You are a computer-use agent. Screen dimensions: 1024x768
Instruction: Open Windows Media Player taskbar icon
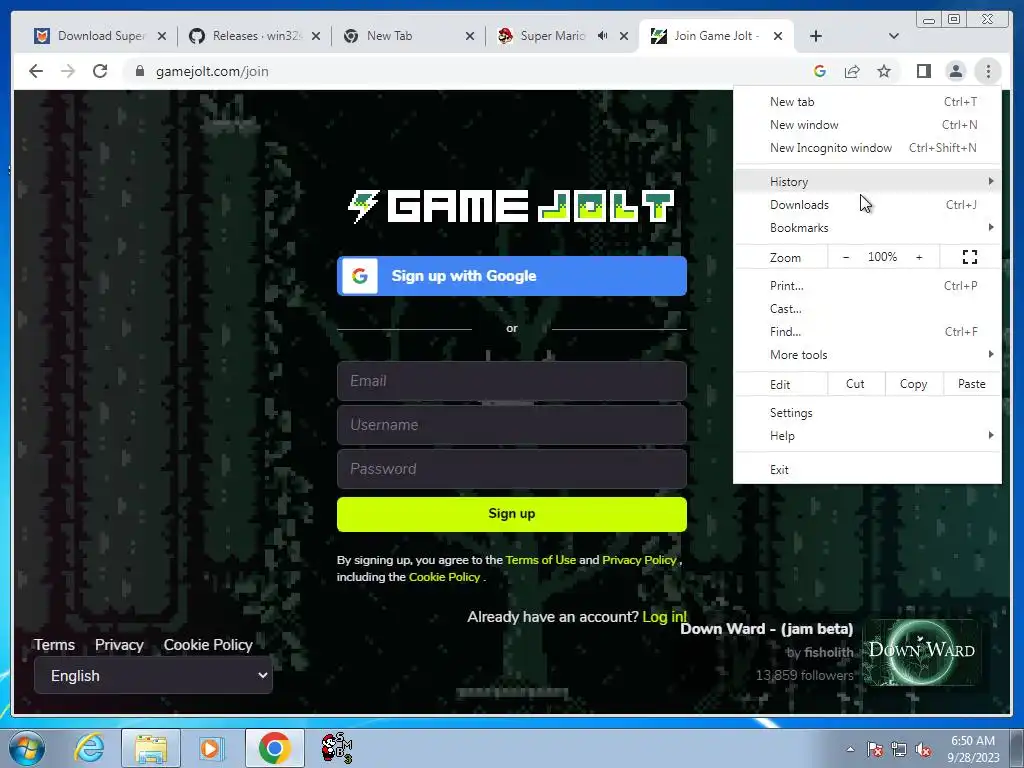click(x=211, y=748)
